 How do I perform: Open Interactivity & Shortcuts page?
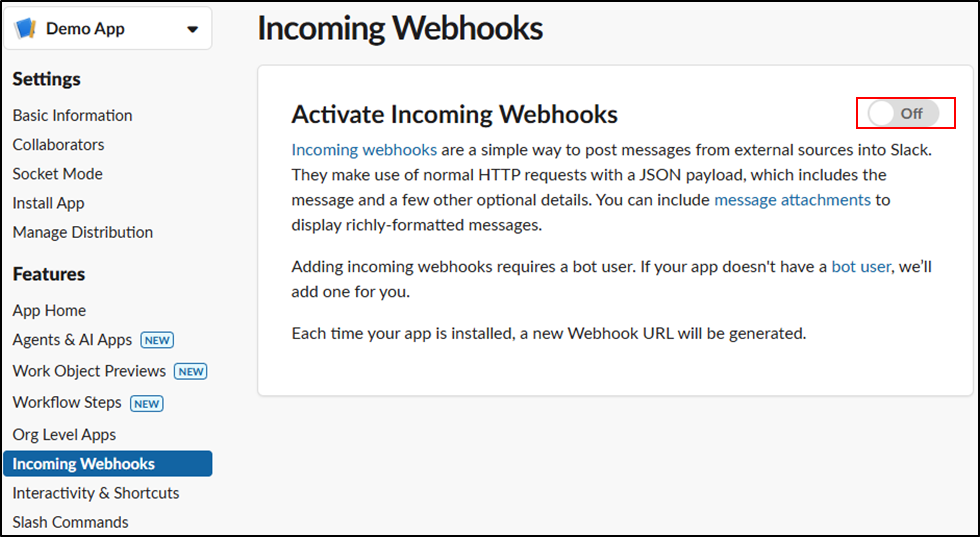(96, 493)
